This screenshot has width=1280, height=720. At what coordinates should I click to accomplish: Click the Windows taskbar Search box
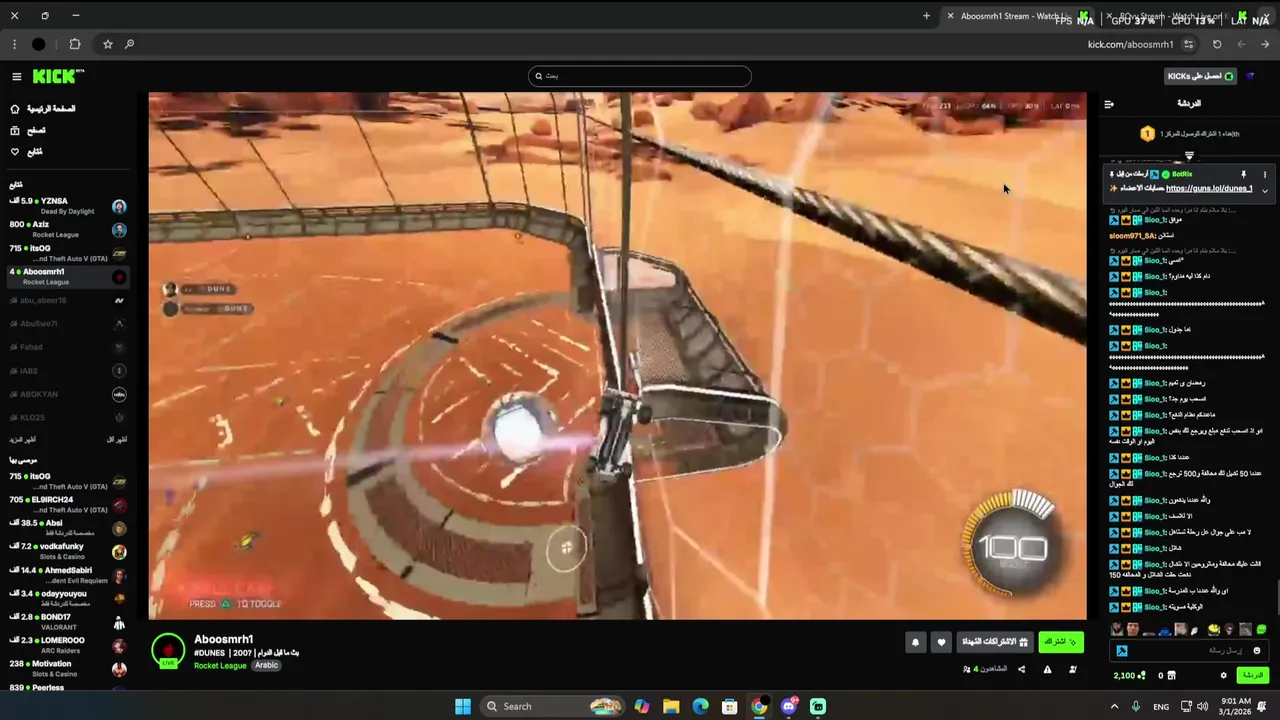[553, 706]
